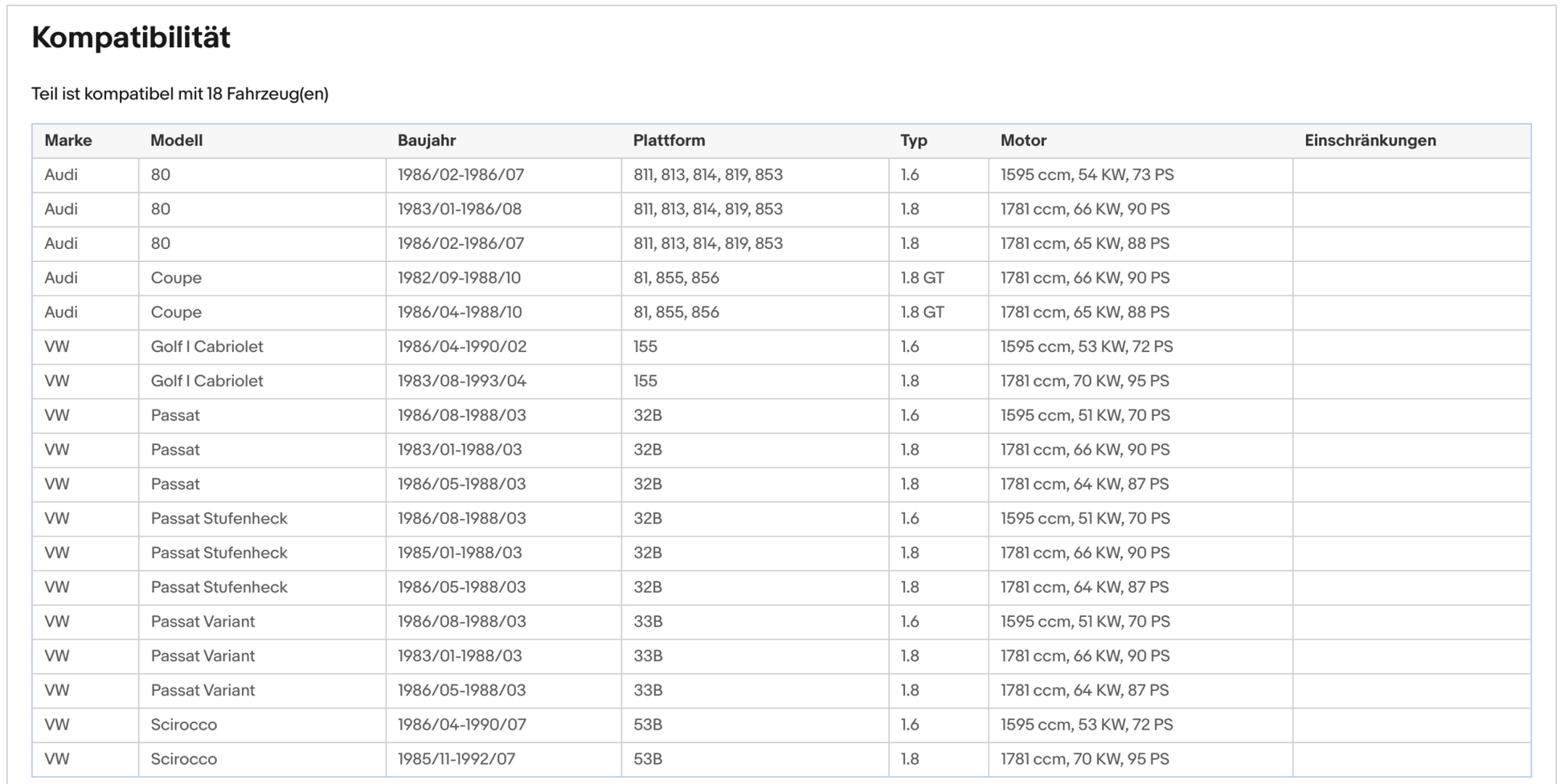1564x784 pixels.
Task: Select the Golf I Cabriolet date 1983/08-1993/04
Action: tap(461, 382)
